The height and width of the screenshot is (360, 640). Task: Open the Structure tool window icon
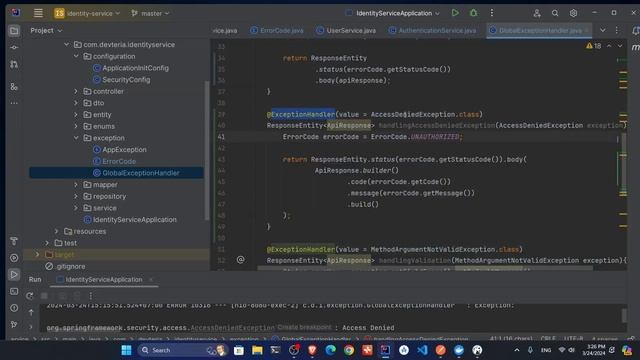[14, 87]
